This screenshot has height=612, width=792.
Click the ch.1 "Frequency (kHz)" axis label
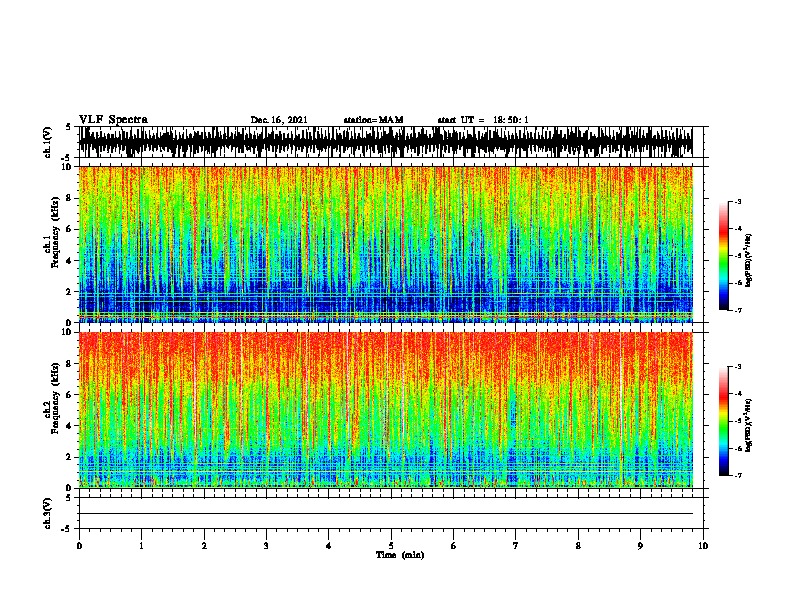(x=56, y=233)
